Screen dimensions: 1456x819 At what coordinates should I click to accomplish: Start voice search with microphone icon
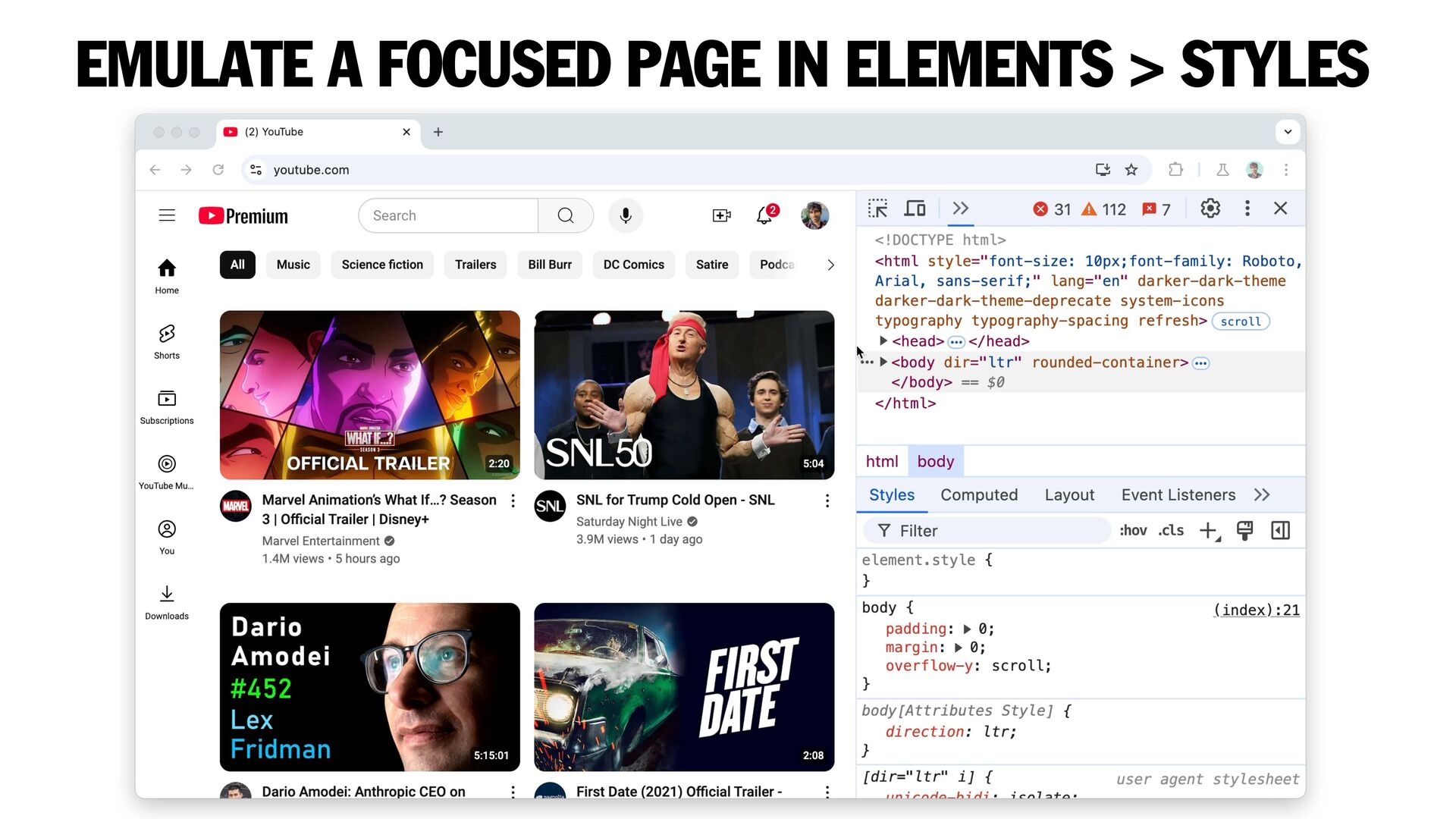626,215
